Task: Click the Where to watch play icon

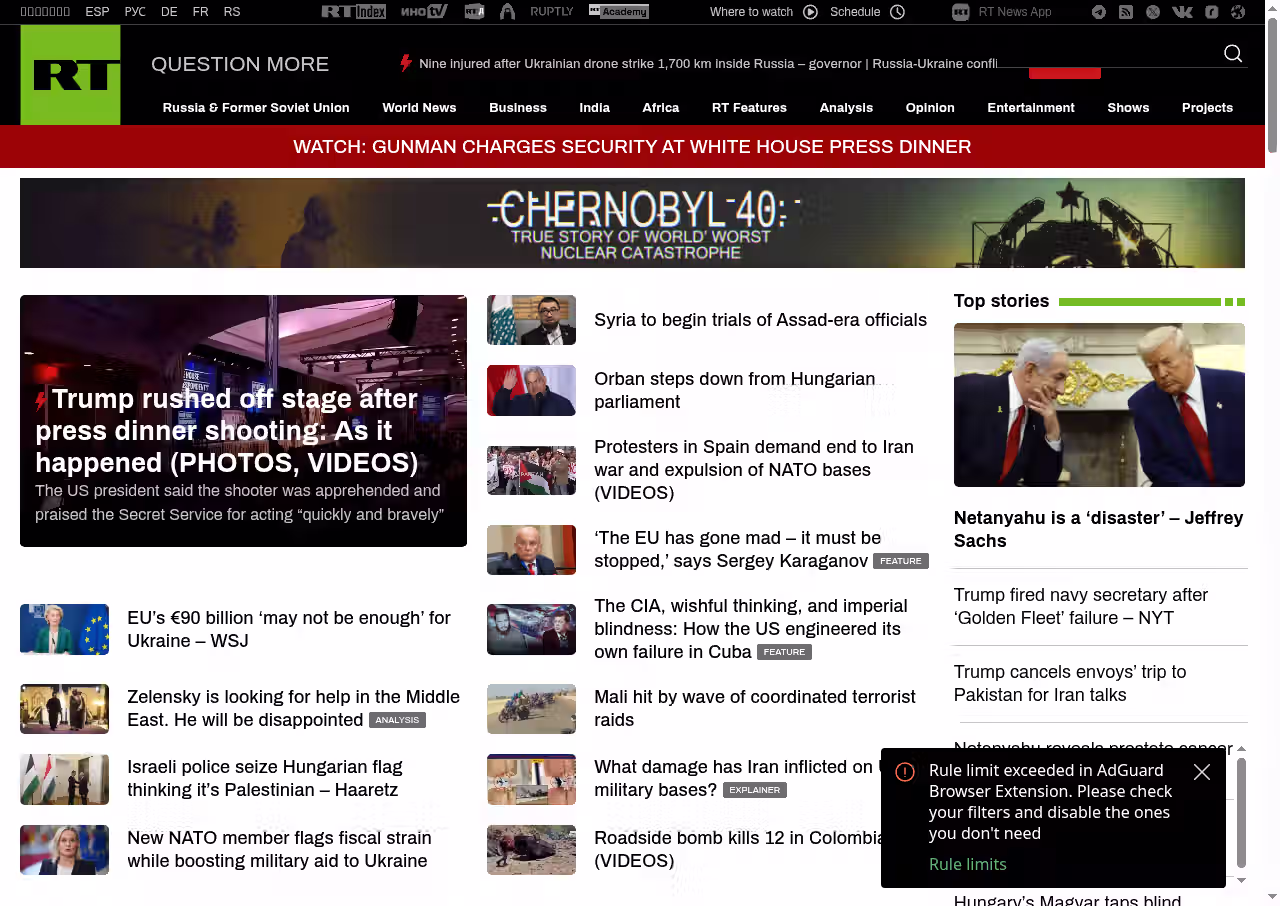Action: [810, 12]
